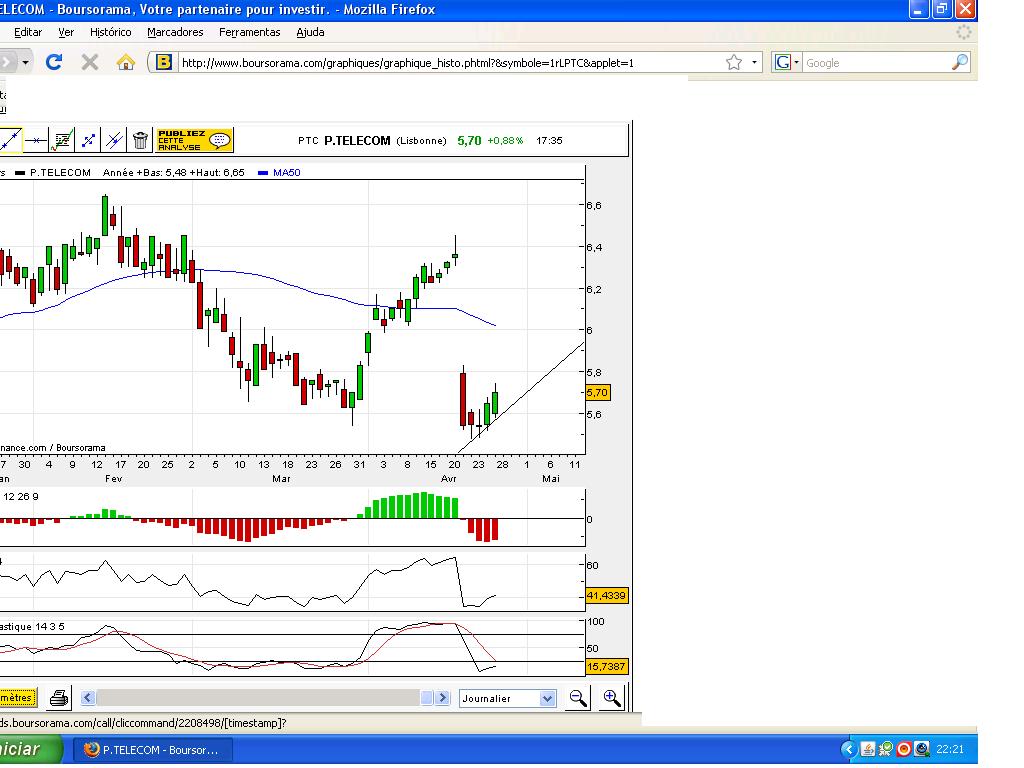The image size is (1024, 768).
Task: Open the Journalier period dropdown
Action: [x=507, y=698]
